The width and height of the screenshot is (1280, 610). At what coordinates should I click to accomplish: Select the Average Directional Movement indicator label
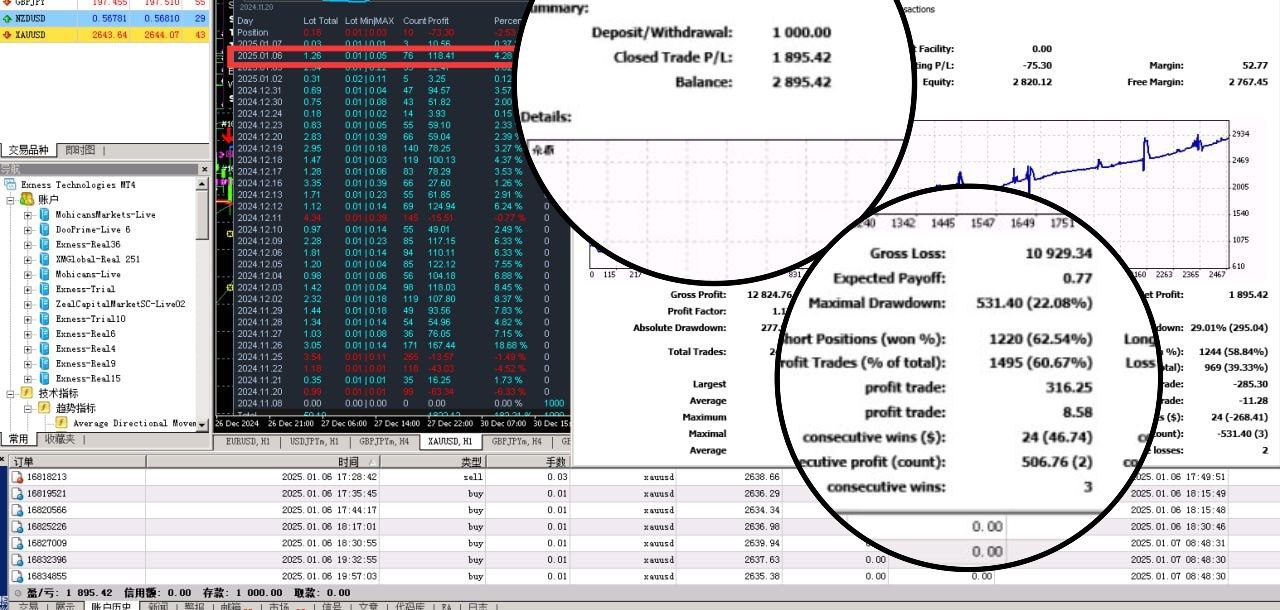[x=135, y=423]
